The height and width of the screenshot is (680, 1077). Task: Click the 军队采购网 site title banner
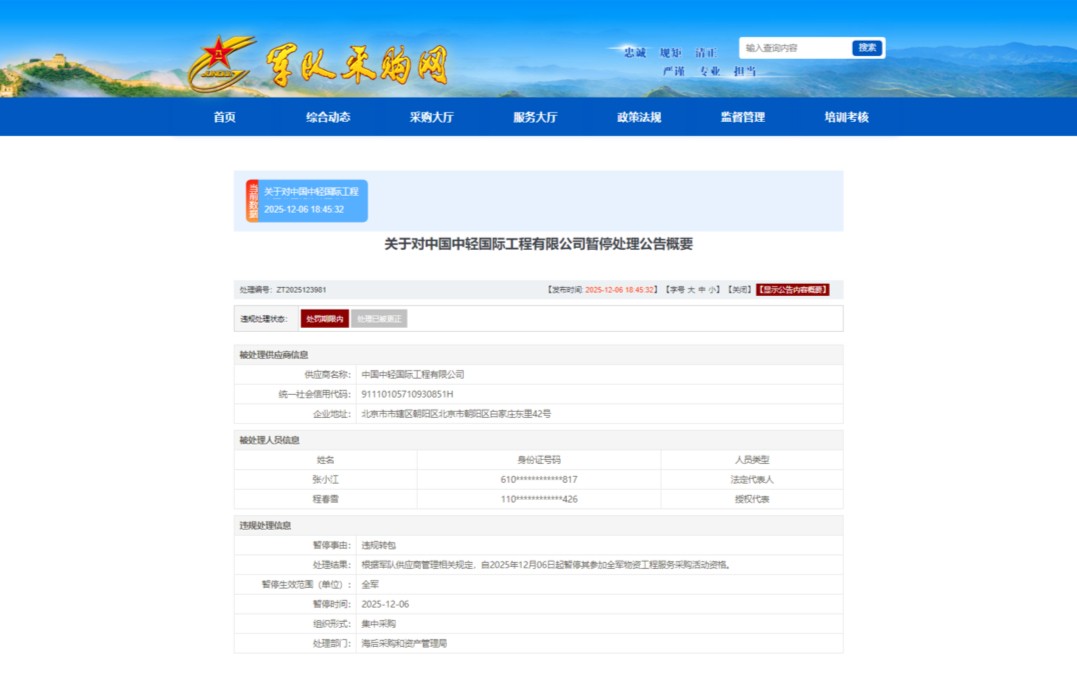[356, 64]
